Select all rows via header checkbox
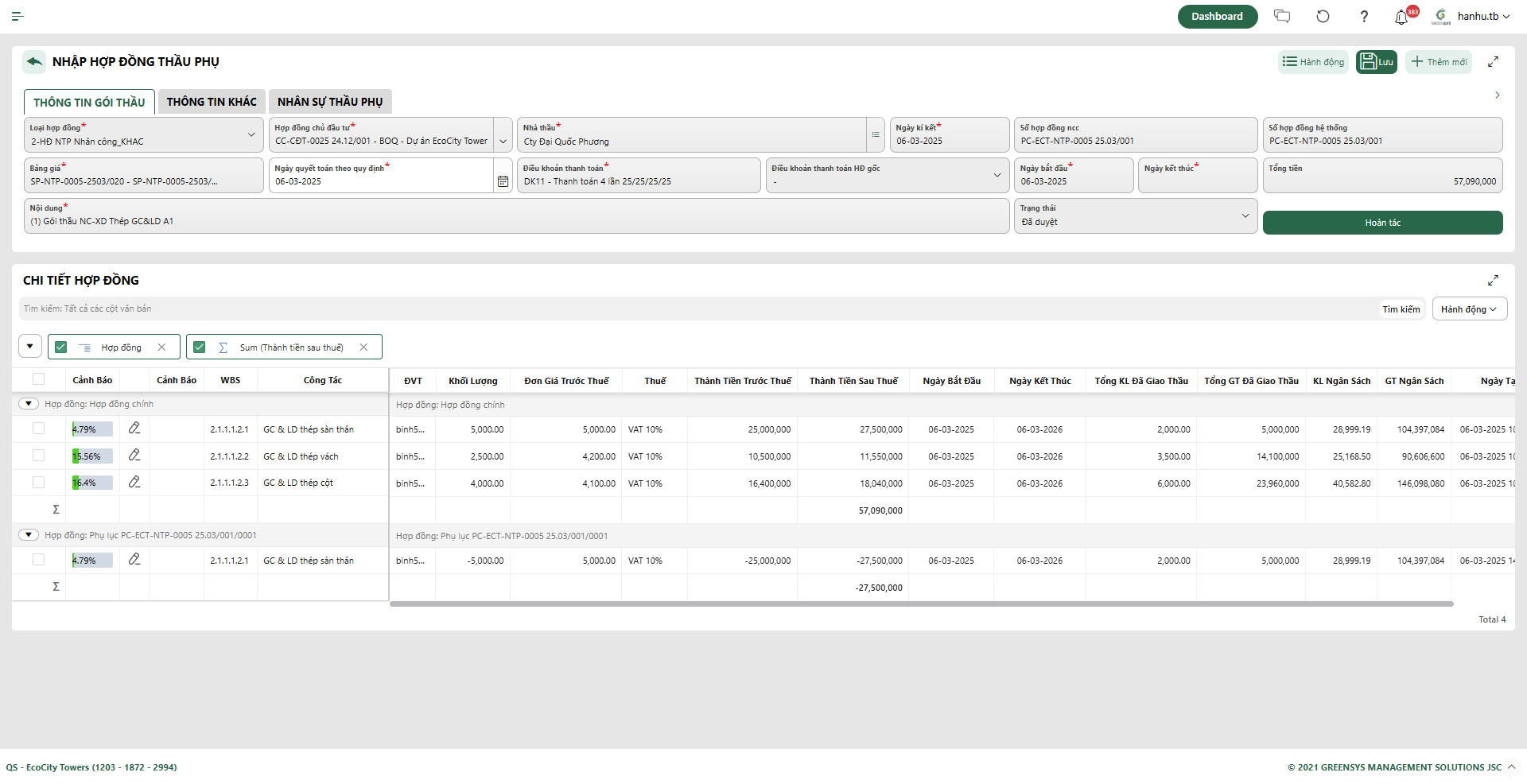This screenshot has width=1527, height=784. tap(38, 379)
